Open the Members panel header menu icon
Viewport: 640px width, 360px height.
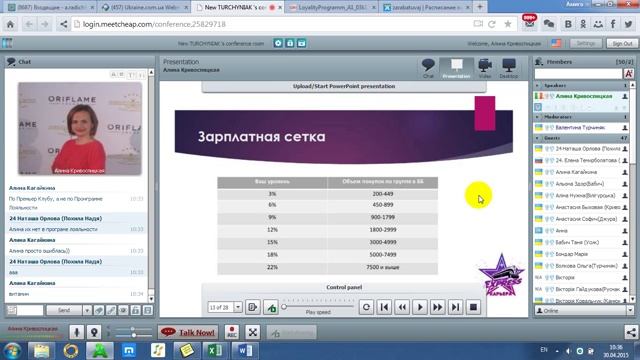click(x=539, y=62)
